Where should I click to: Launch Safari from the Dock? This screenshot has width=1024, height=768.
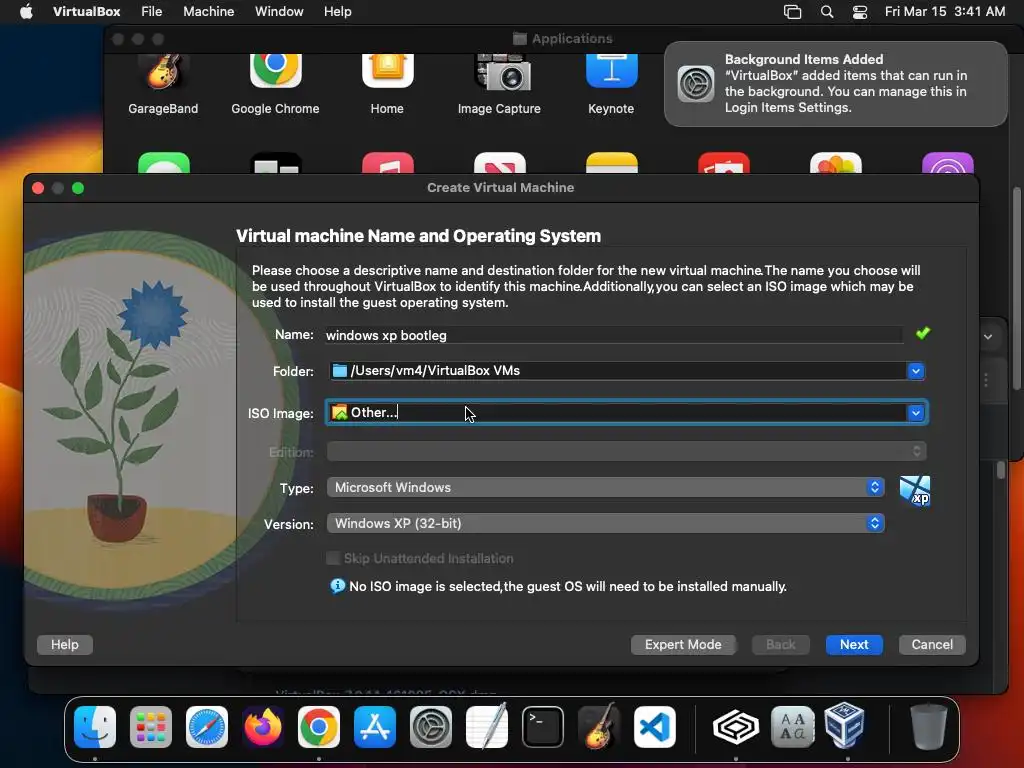(207, 727)
